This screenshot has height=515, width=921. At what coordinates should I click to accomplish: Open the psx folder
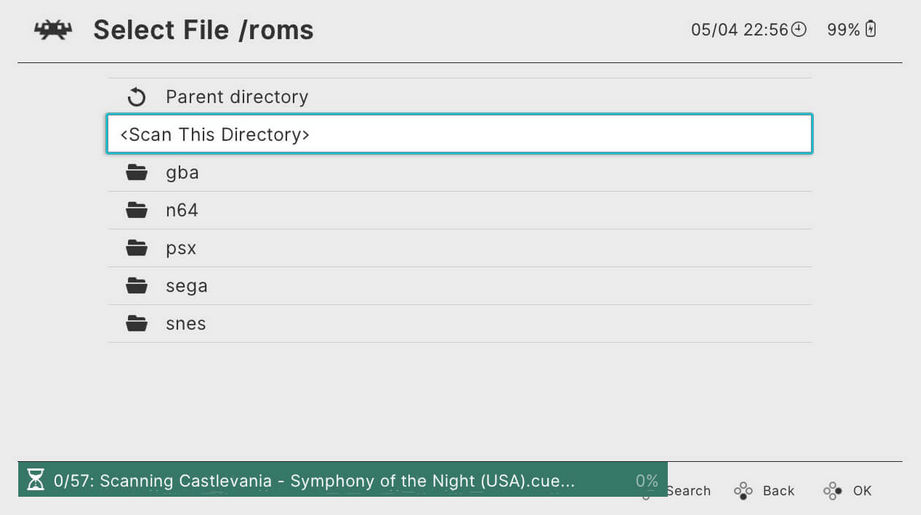(459, 248)
